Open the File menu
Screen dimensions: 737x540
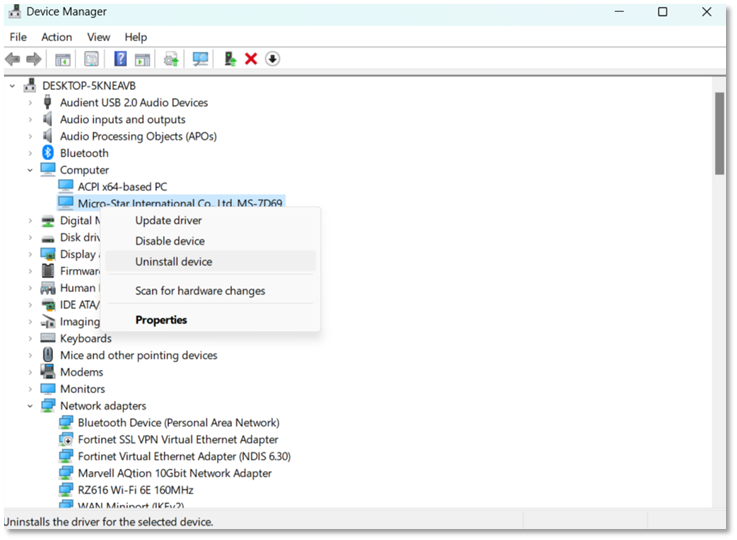click(x=18, y=37)
